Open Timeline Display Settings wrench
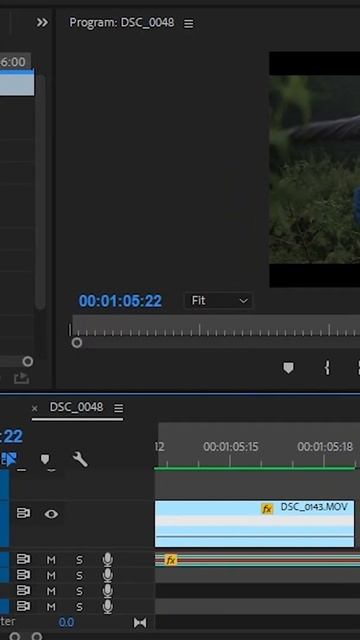 80,460
